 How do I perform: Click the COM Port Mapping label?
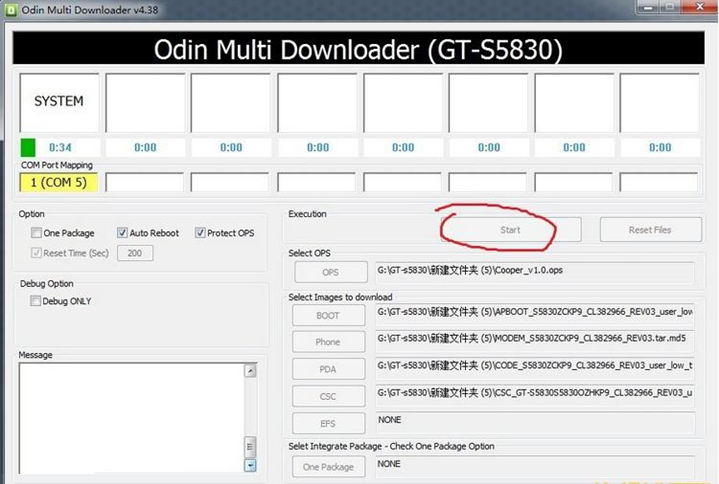coord(57,165)
